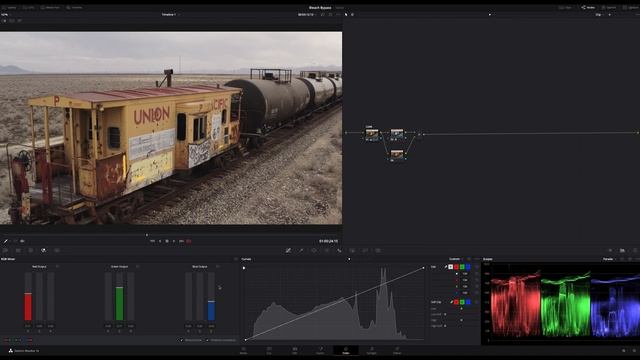Open the OpenFX library panel

coord(609,7)
